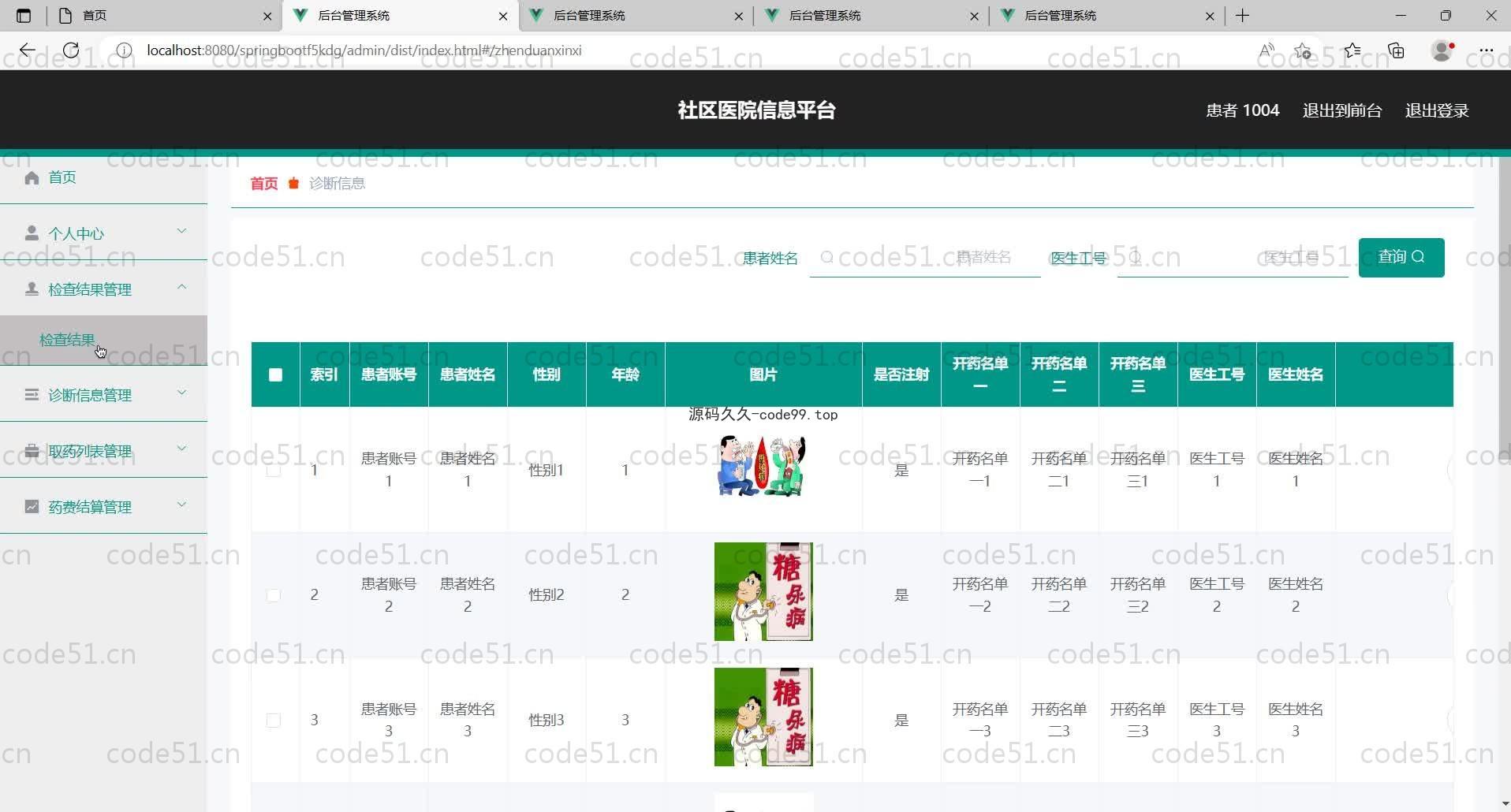This screenshot has width=1511, height=812.
Task: Click the 医生工号 1 cell
Action: tap(1217, 469)
